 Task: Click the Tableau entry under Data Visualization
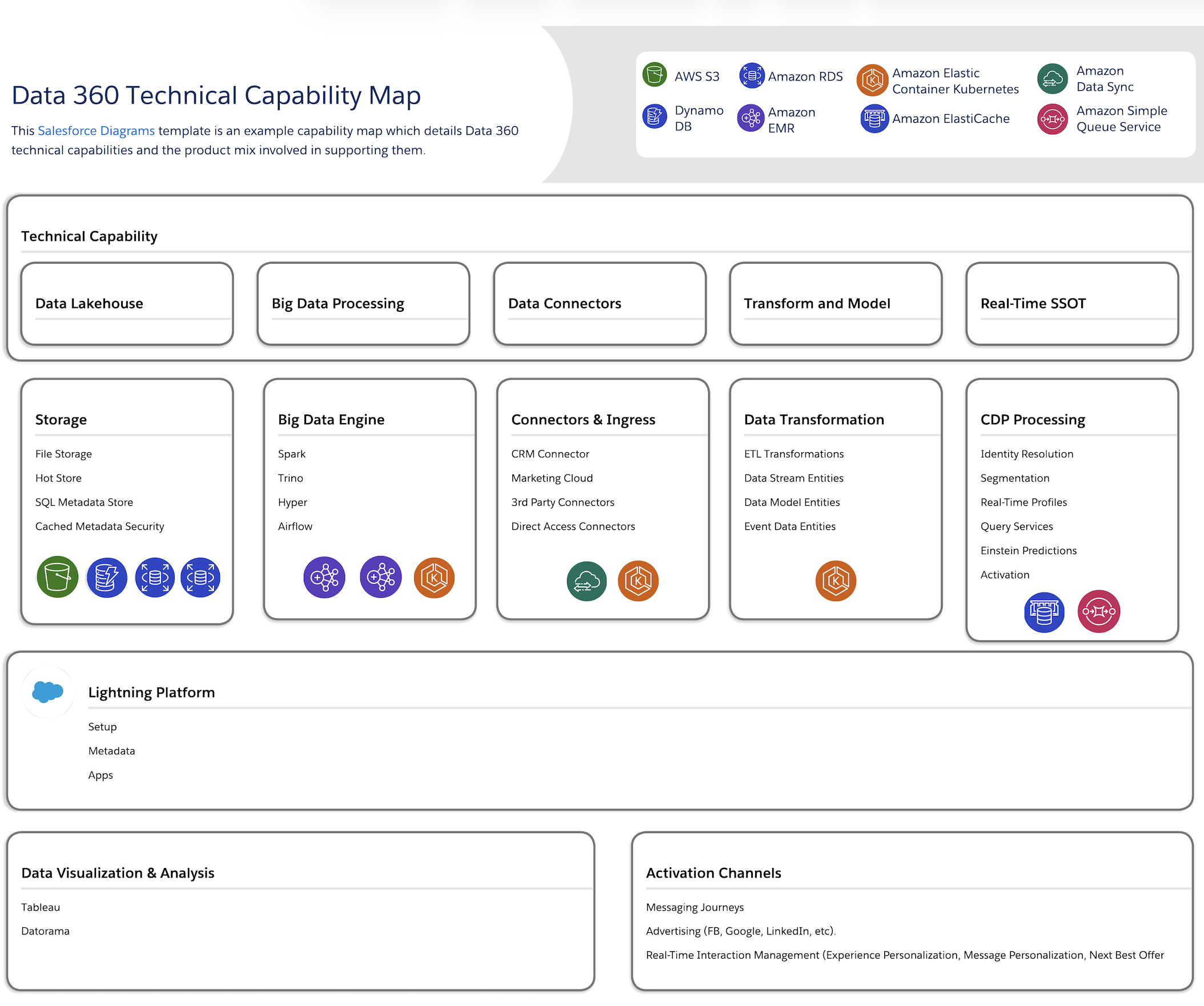point(40,907)
